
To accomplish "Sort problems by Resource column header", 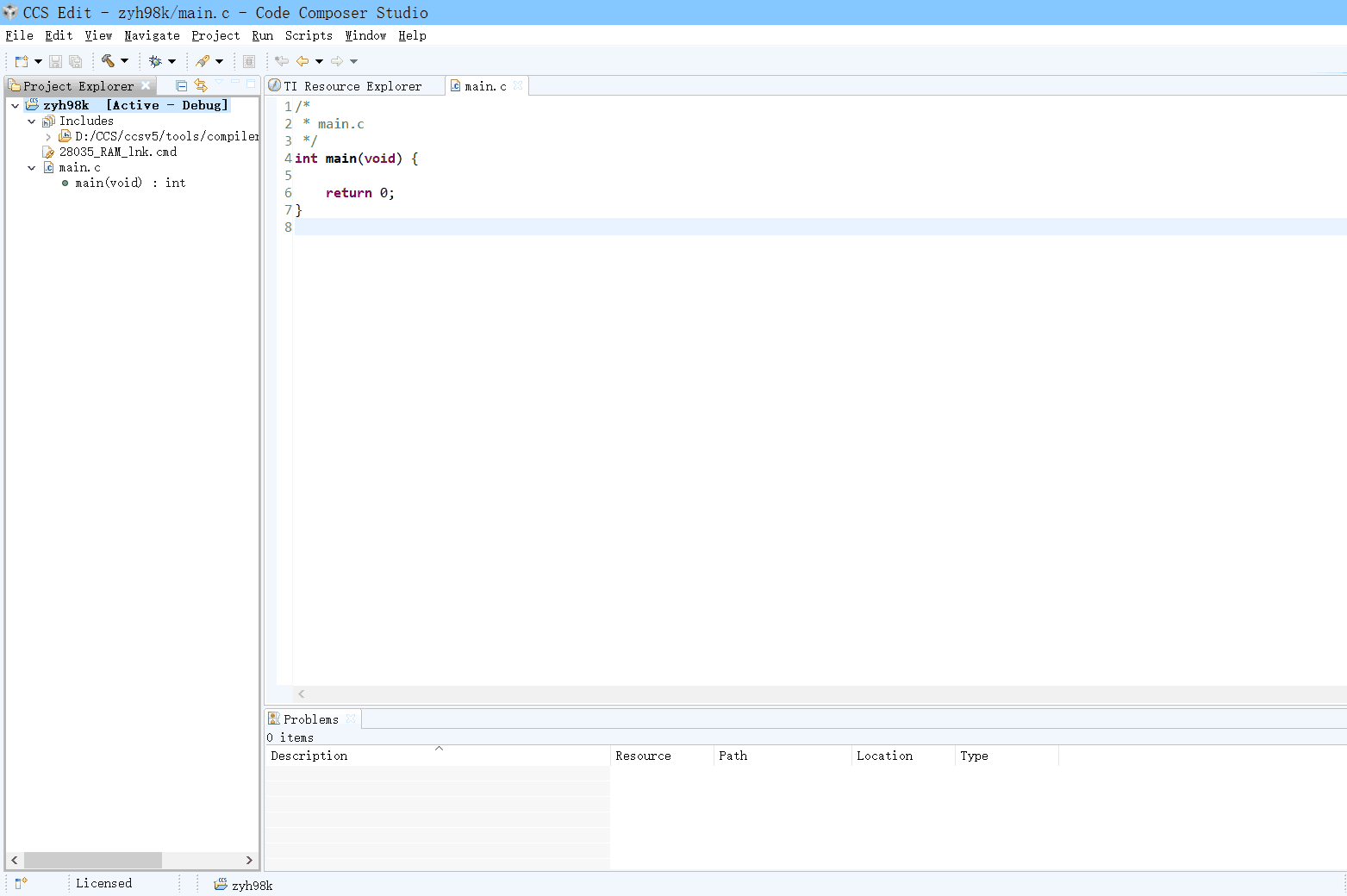I will click(x=662, y=756).
